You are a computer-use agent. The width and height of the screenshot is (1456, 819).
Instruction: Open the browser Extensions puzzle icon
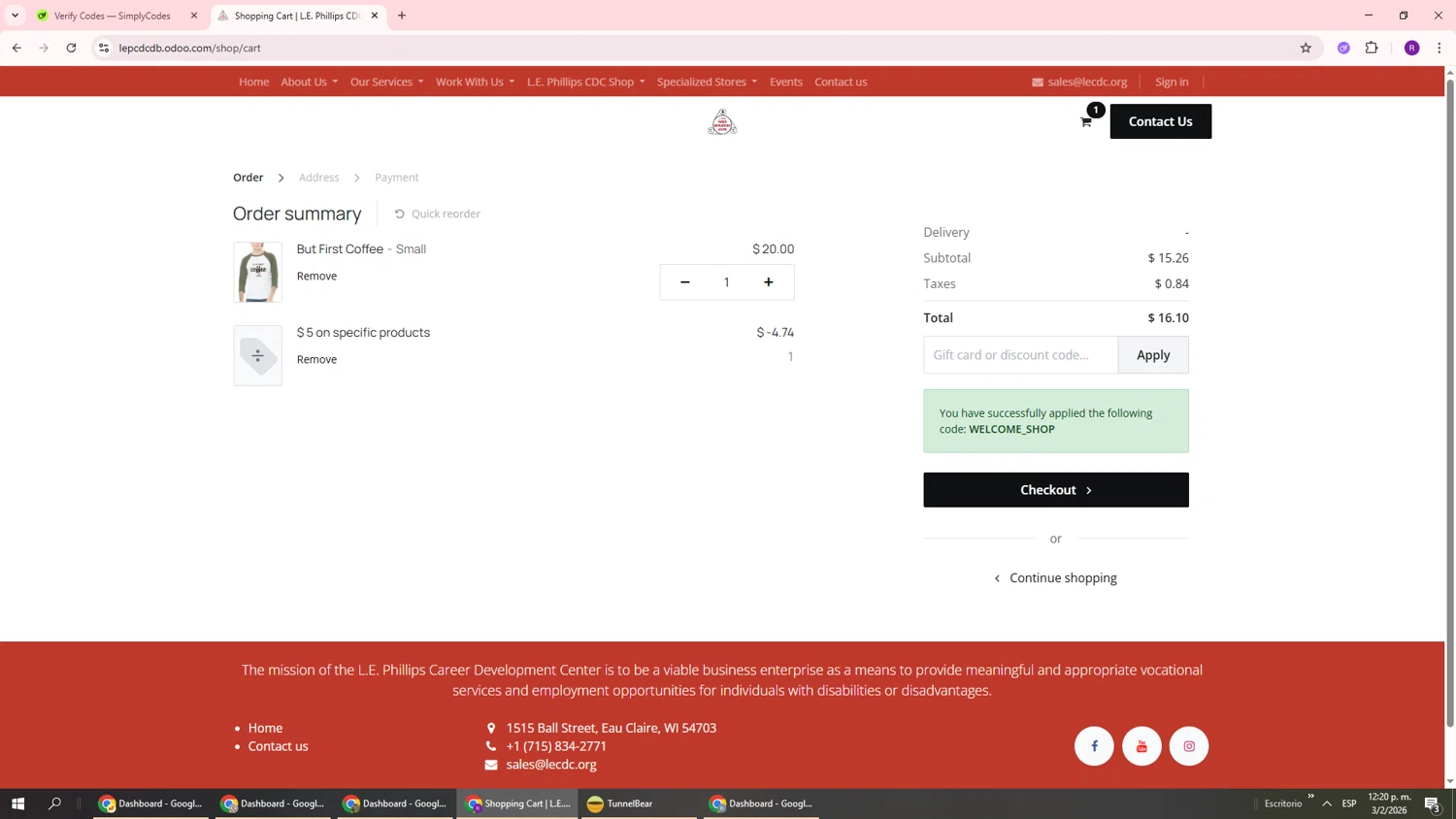point(1372,48)
